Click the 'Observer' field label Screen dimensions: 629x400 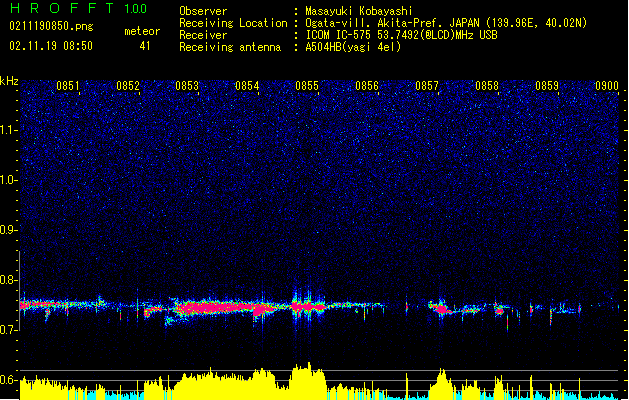[203, 11]
